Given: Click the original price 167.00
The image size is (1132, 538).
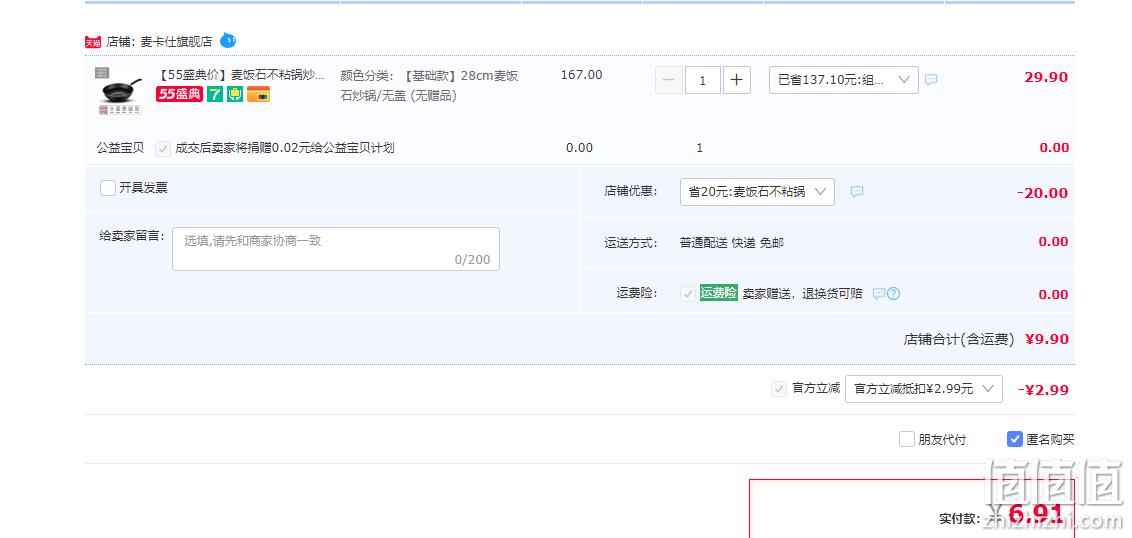Looking at the screenshot, I should [x=581, y=75].
